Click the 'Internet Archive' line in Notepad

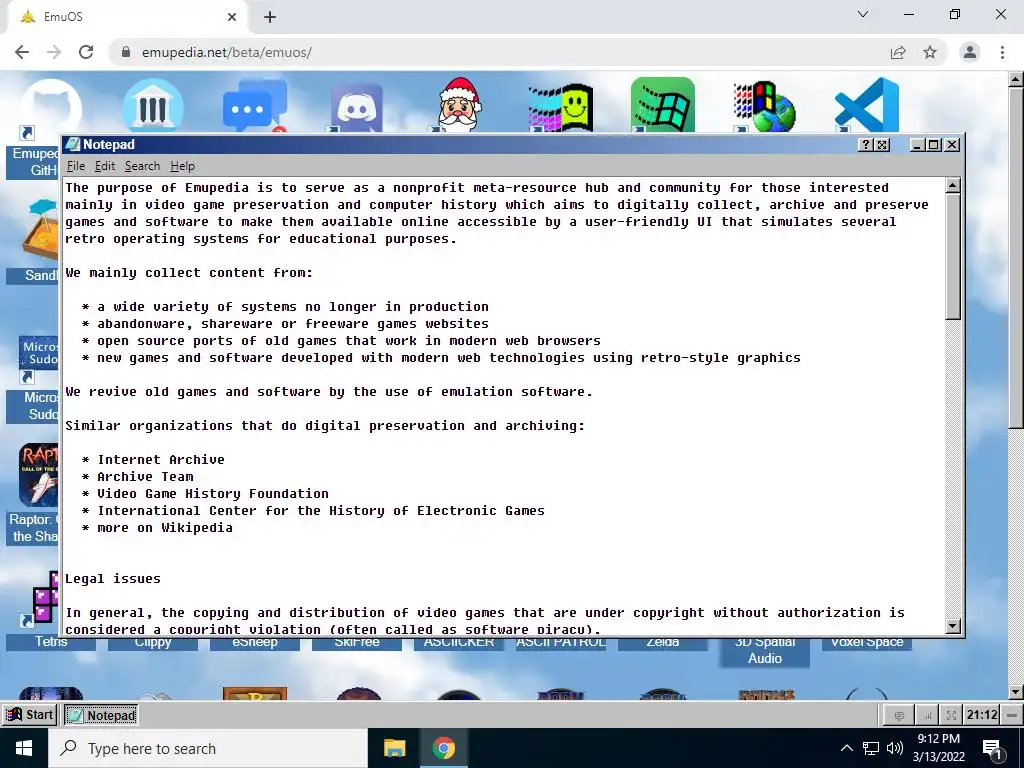tap(161, 460)
